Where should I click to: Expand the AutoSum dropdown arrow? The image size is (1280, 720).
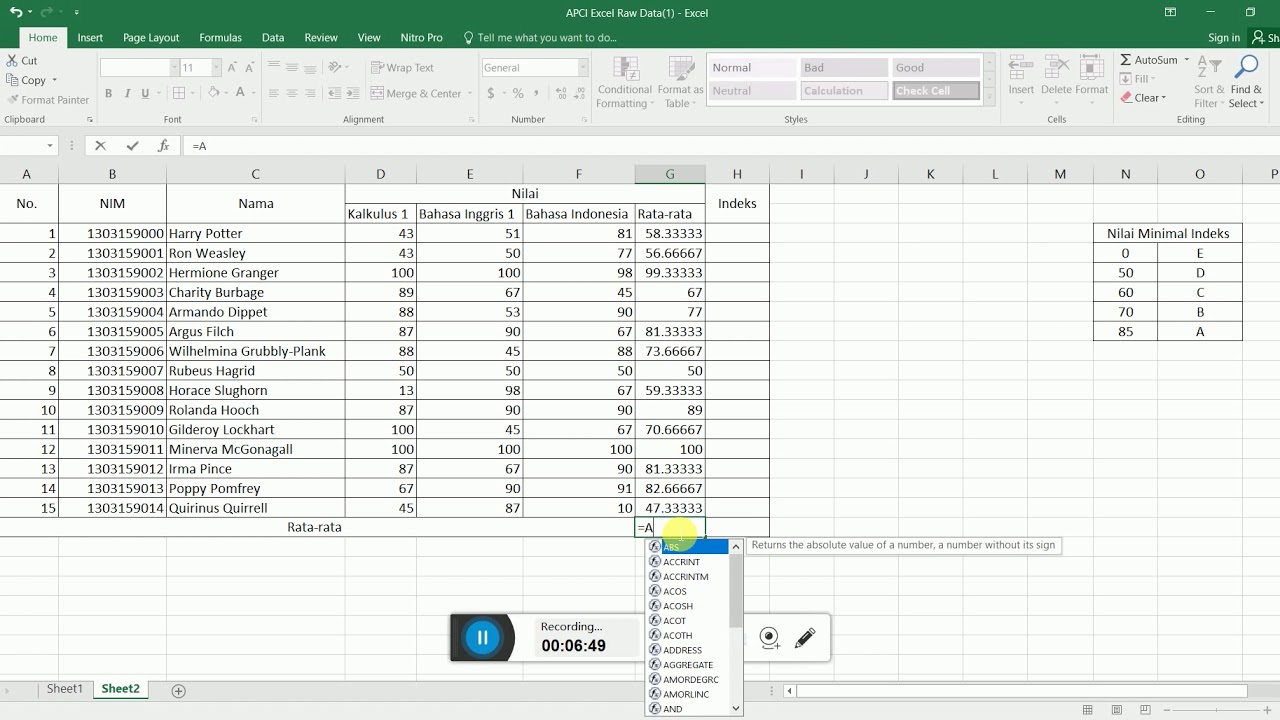pyautogui.click(x=1187, y=60)
